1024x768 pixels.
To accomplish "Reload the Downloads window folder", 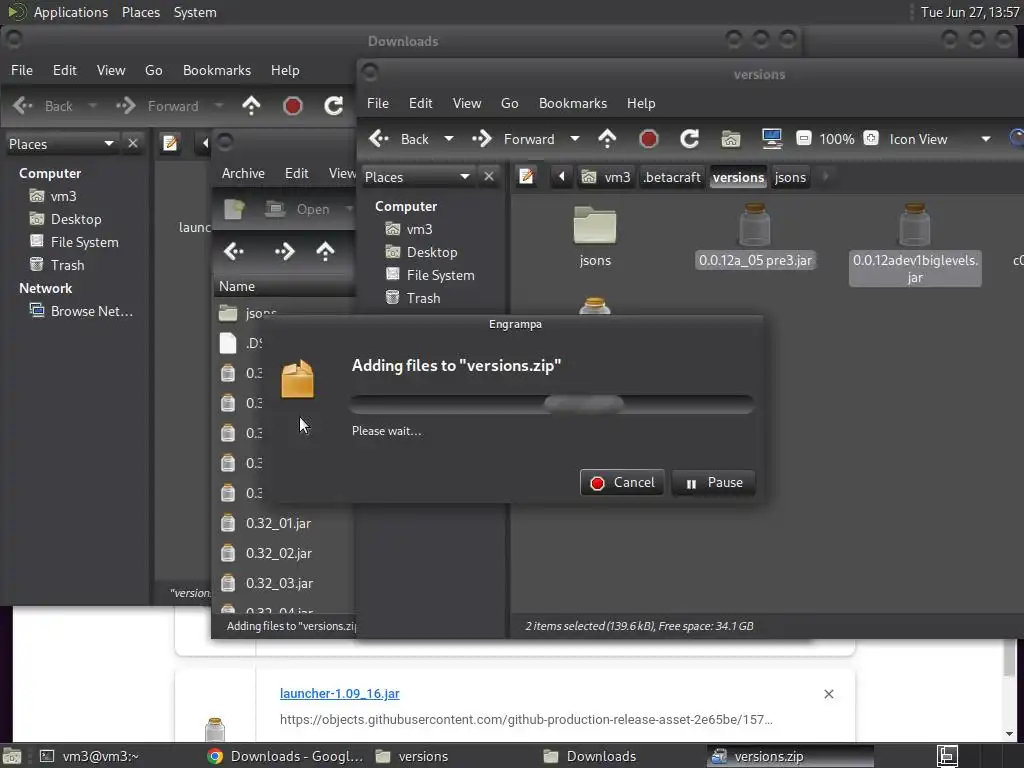I will point(334,106).
